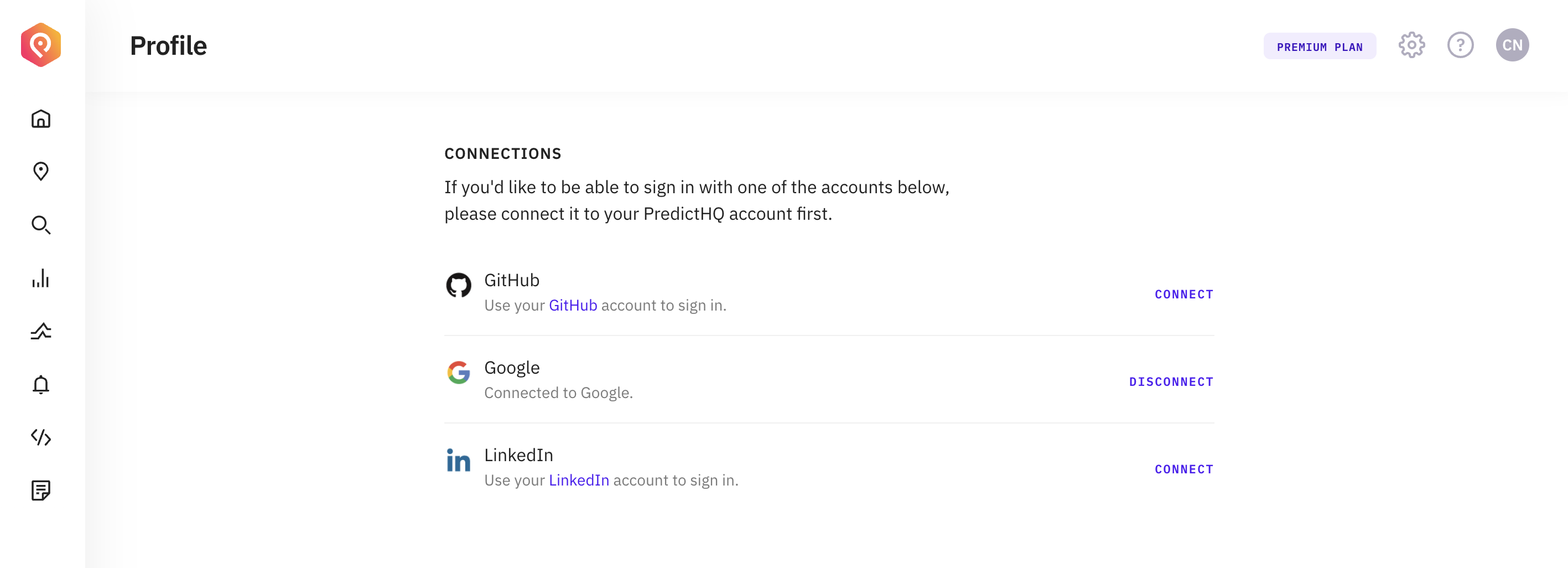Open the CN user avatar menu
Screen dimensions: 1568x568
(x=1512, y=45)
